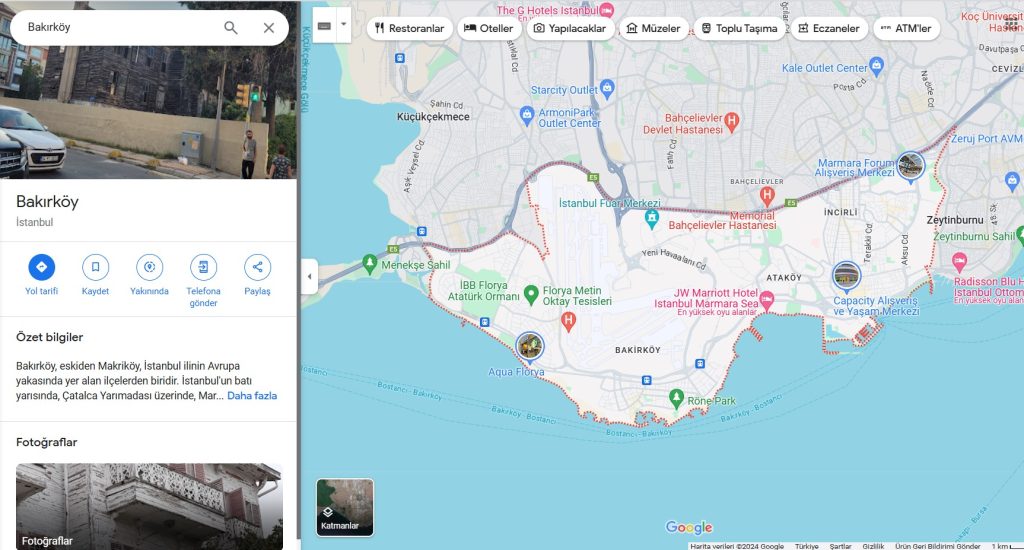Click Bahçelievler Devlet Hastanesi hospital pin
This screenshot has height=550, width=1024.
point(731,121)
